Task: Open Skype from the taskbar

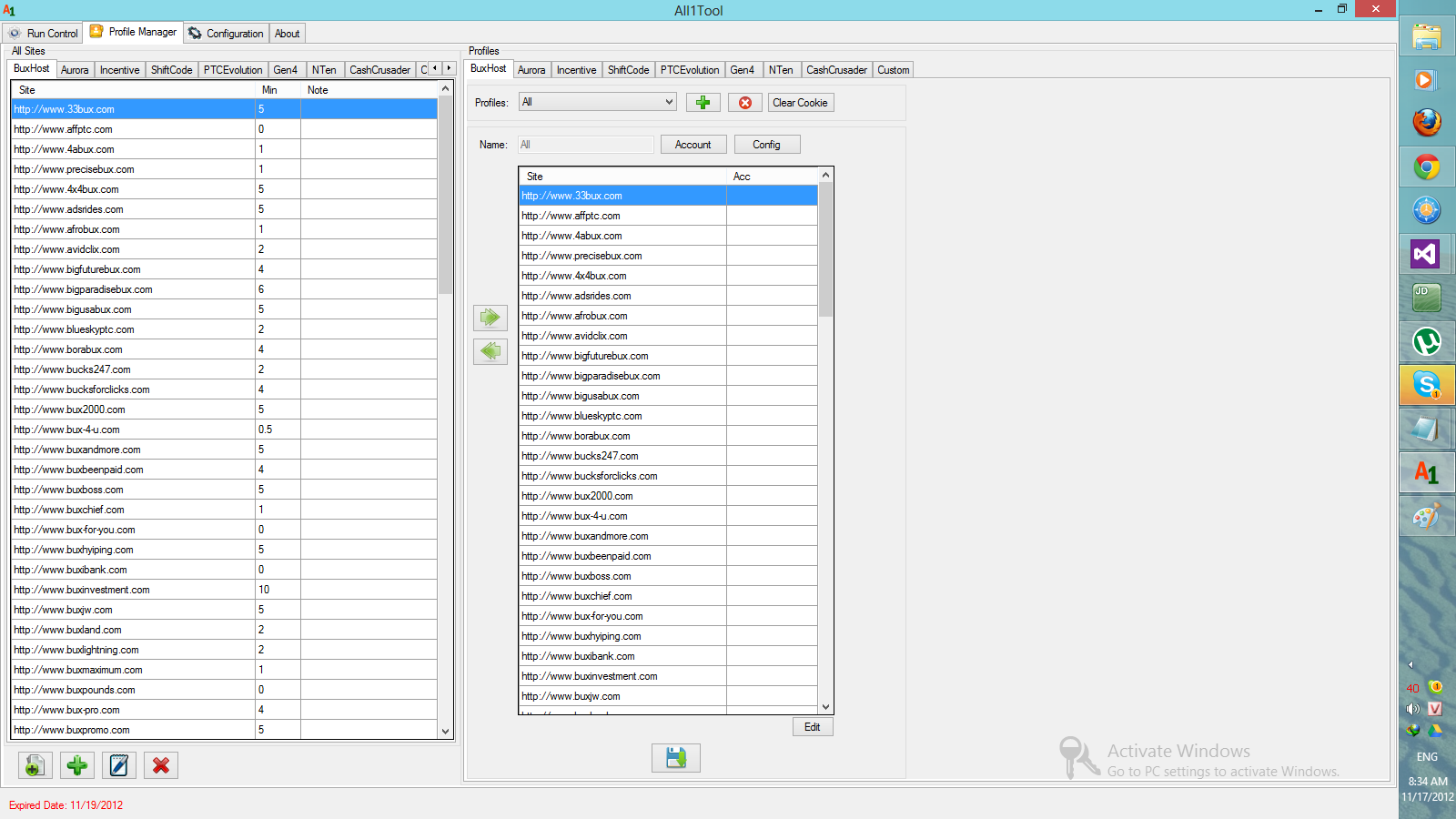Action: point(1426,385)
